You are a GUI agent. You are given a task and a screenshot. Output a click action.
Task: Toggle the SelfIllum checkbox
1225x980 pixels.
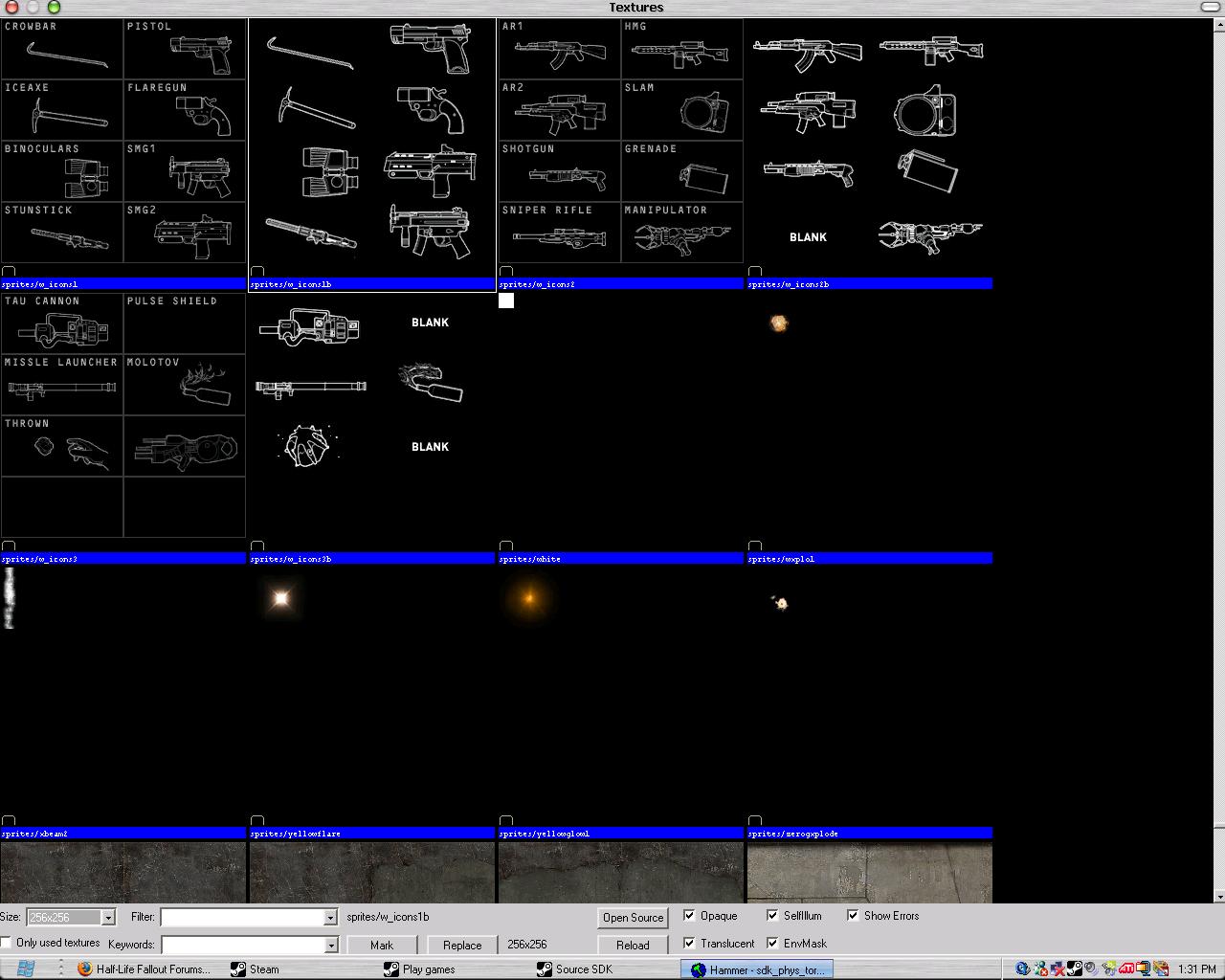tap(772, 916)
